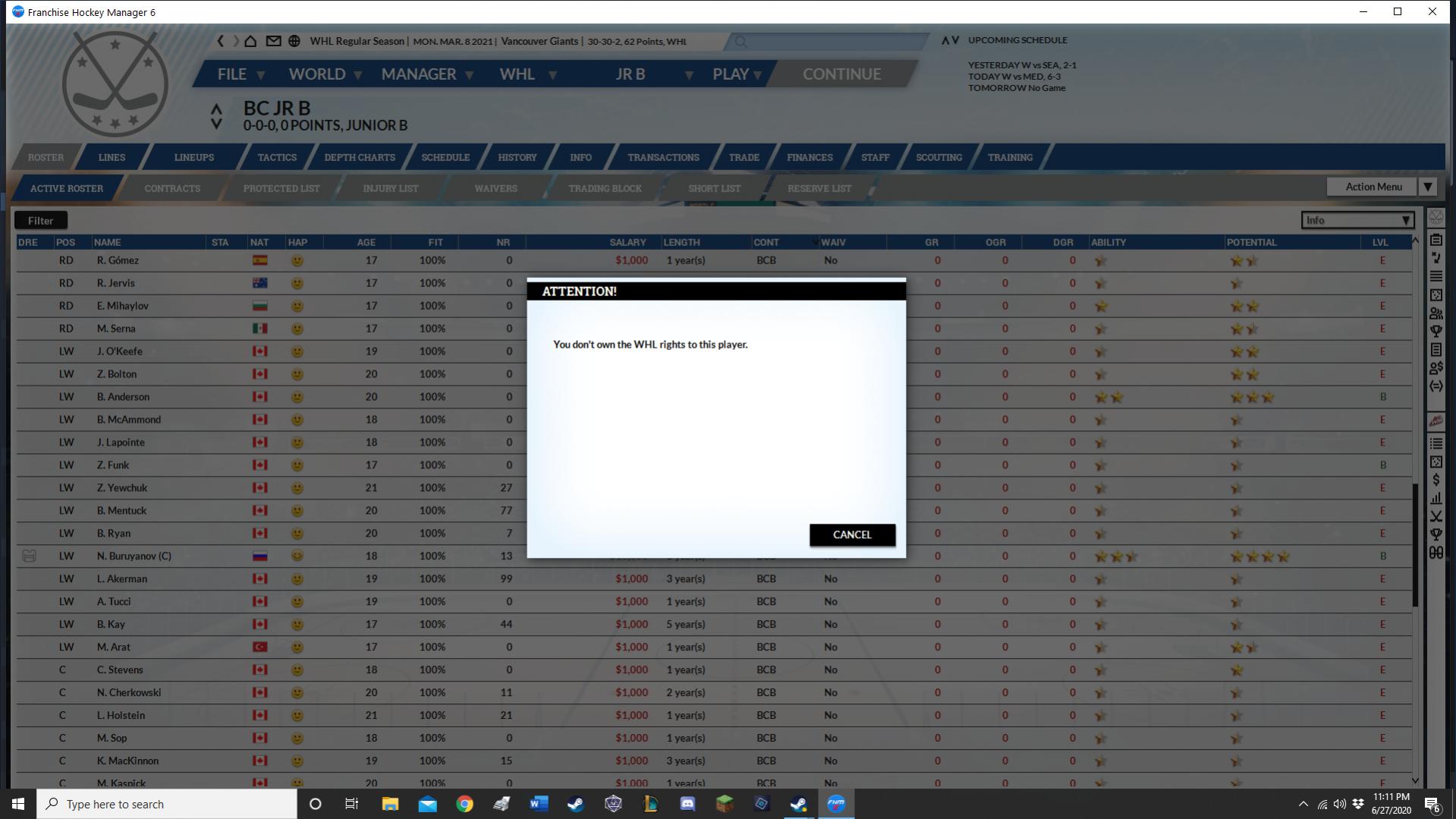Viewport: 1456px width, 819px height.
Task: Go to the home screen icon
Action: (x=251, y=41)
